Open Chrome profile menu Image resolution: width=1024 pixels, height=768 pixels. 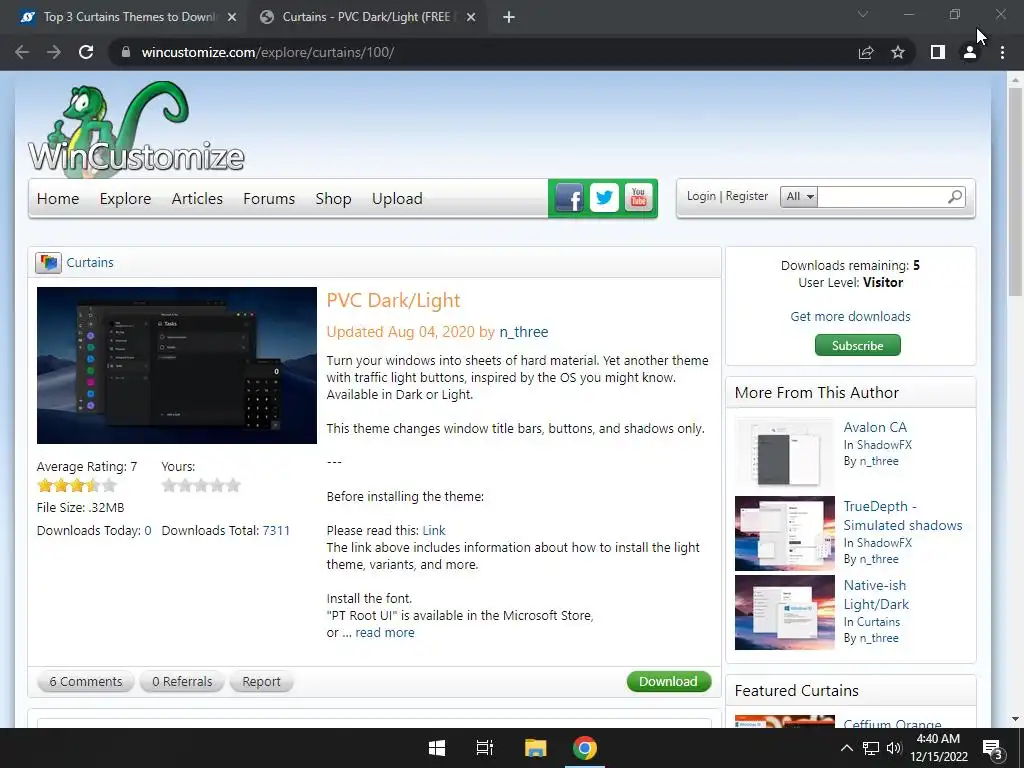[970, 52]
